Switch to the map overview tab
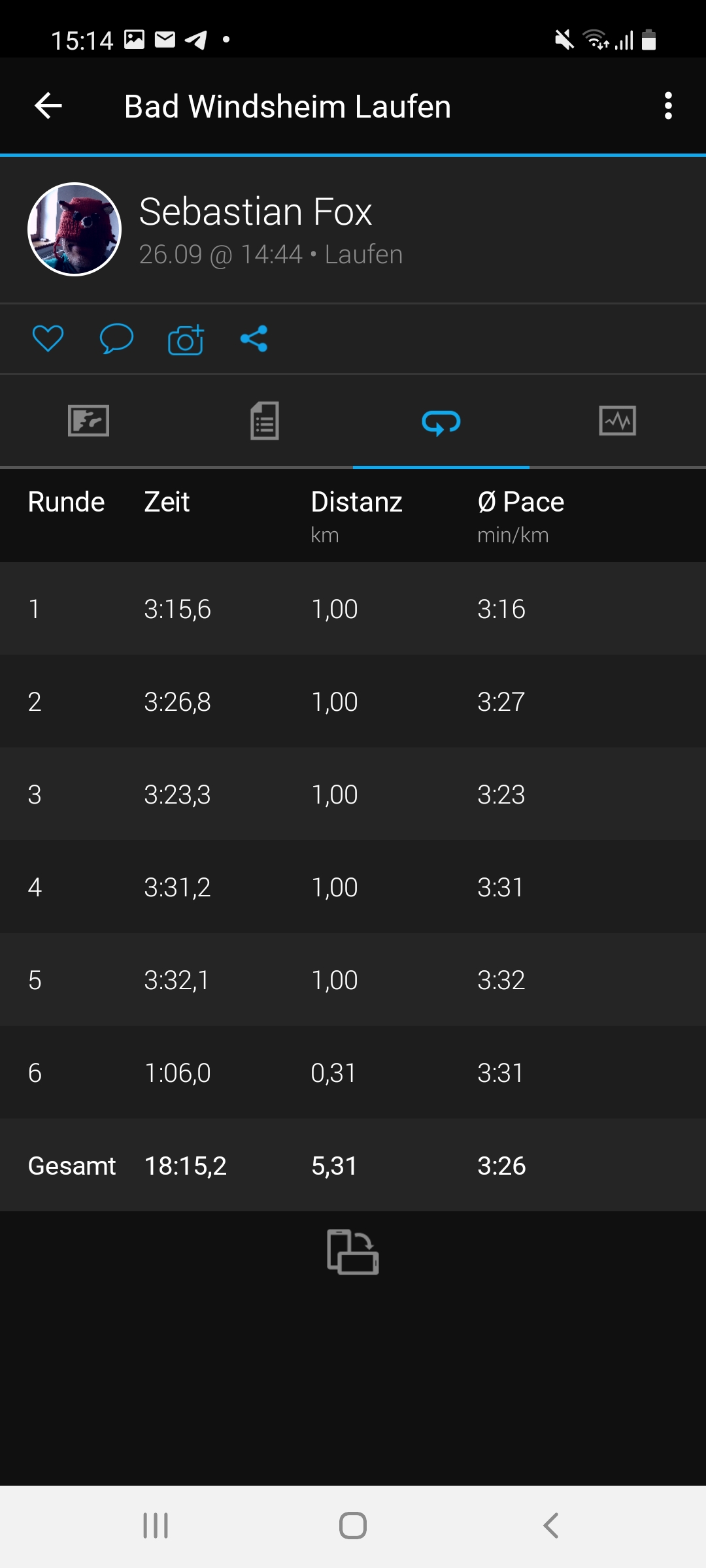The width and height of the screenshot is (706, 1568). coord(88,421)
